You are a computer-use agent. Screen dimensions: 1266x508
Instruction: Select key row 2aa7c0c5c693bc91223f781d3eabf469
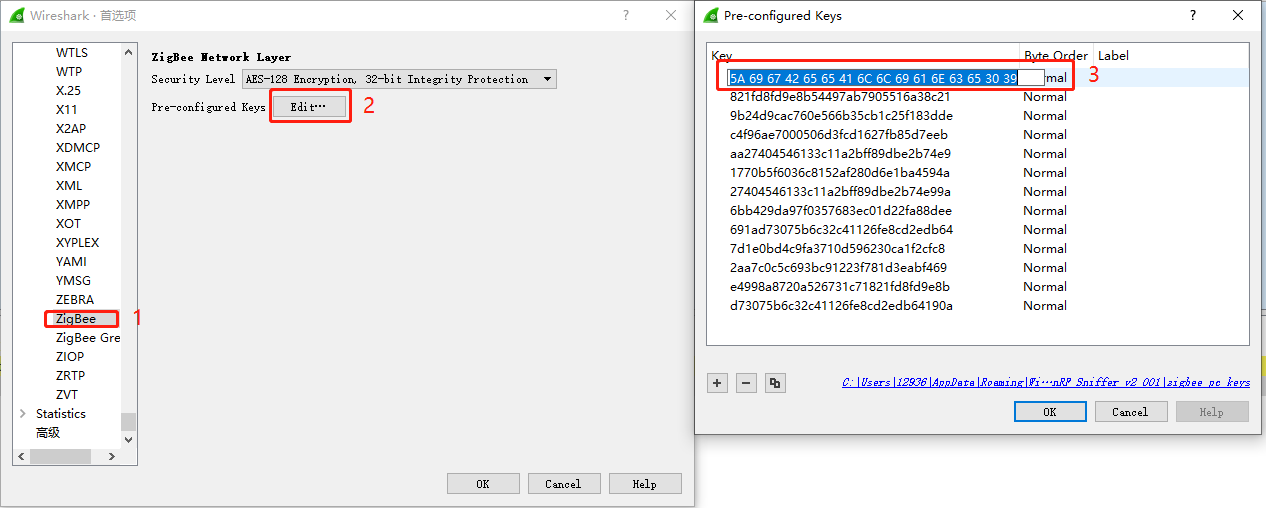pos(838,268)
